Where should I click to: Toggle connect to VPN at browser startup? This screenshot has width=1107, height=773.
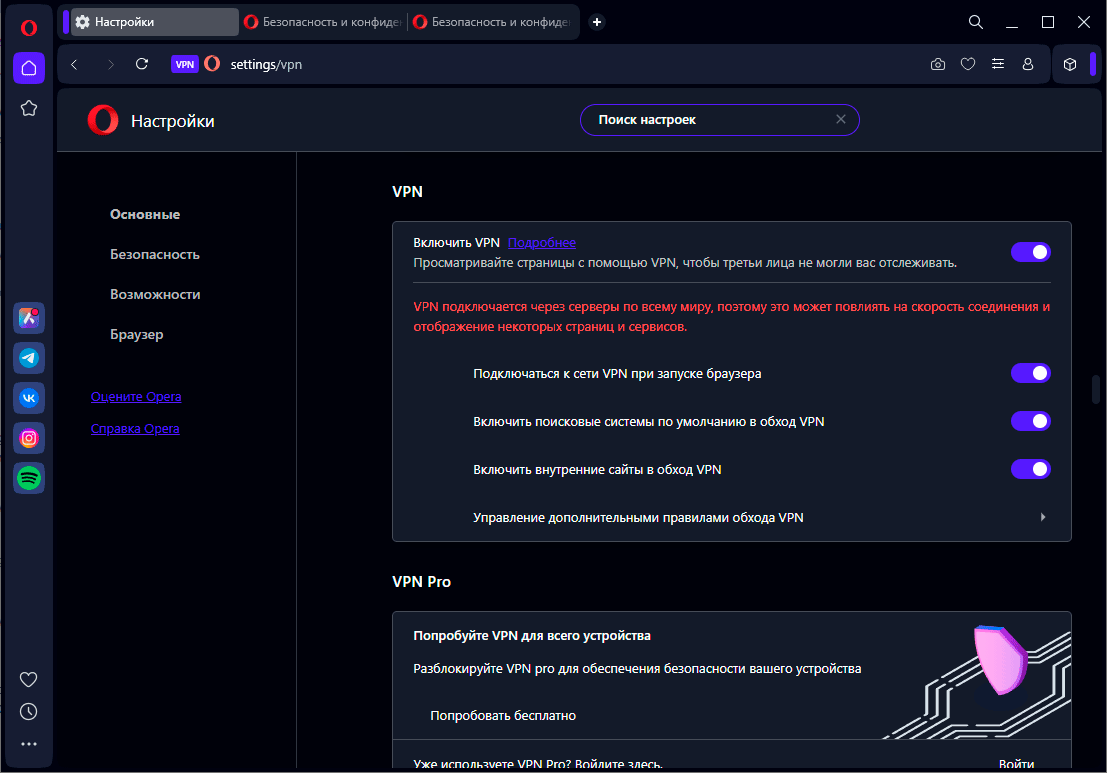click(1031, 373)
